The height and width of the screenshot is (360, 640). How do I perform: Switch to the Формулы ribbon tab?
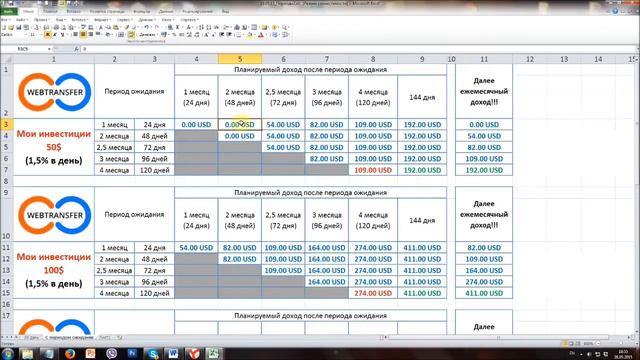tap(142, 11)
